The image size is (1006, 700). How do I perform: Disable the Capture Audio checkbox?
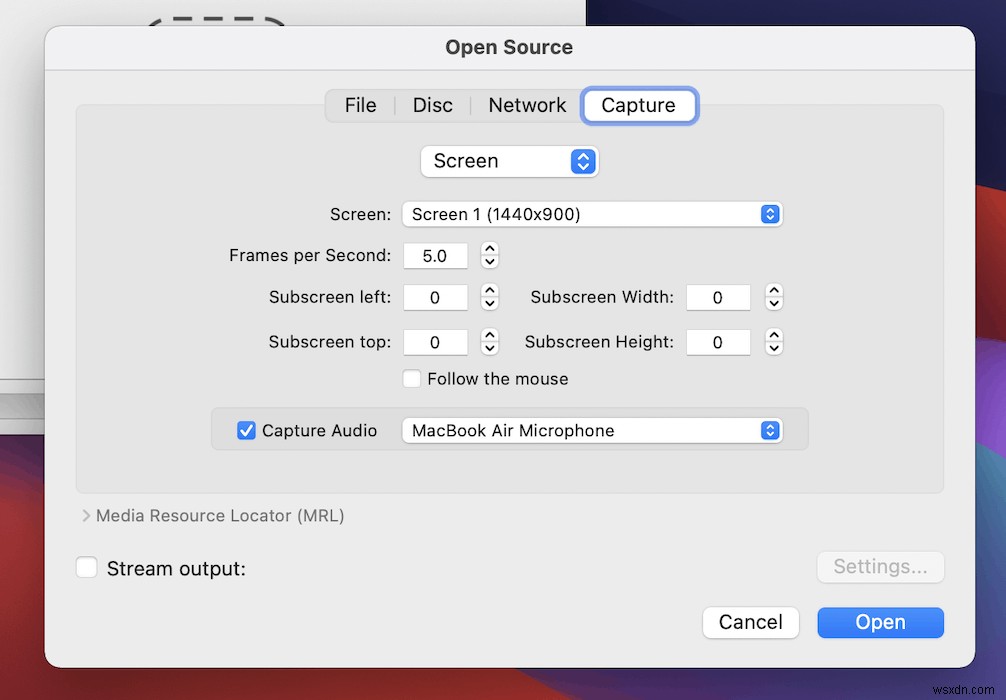point(246,430)
